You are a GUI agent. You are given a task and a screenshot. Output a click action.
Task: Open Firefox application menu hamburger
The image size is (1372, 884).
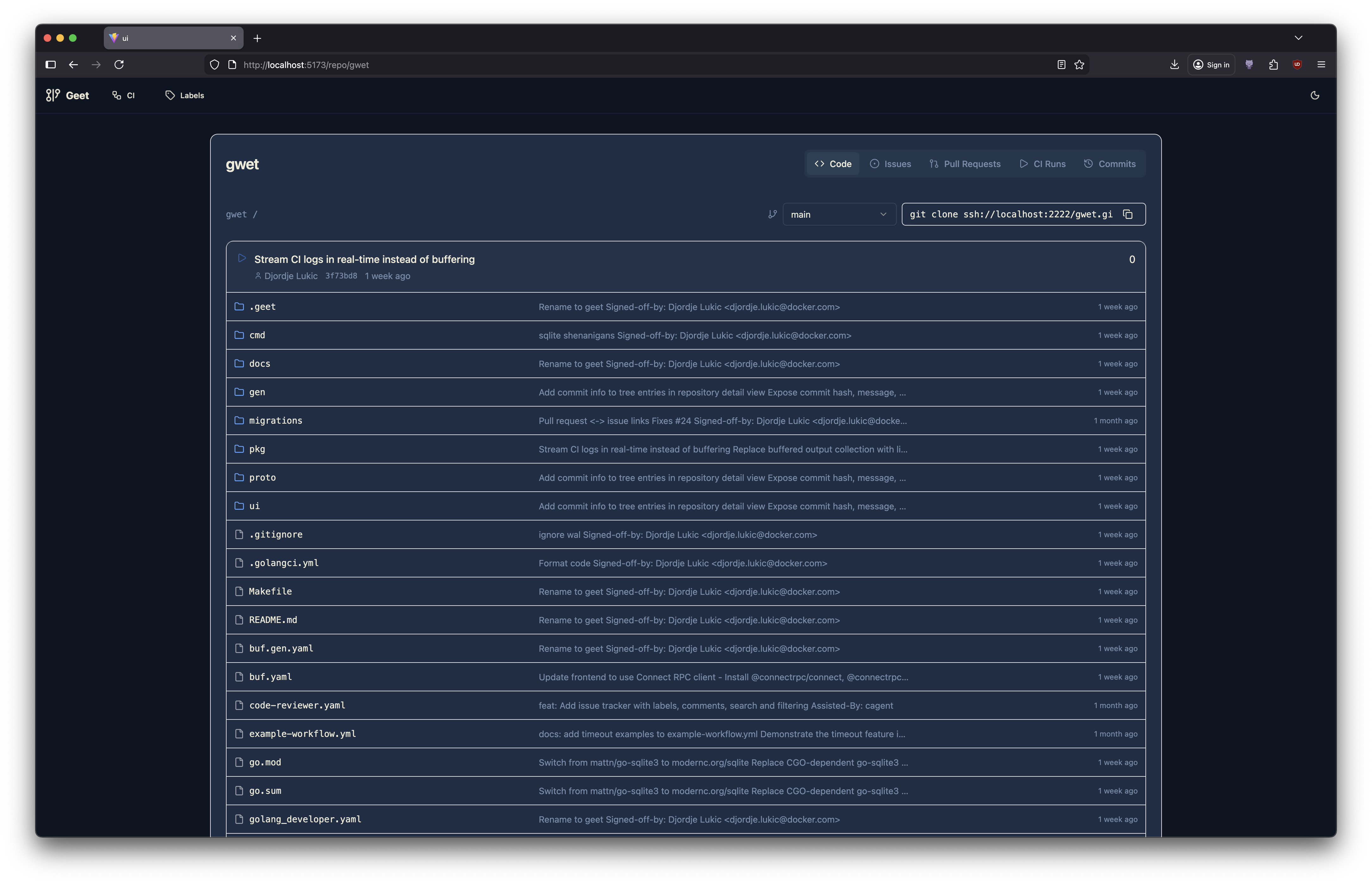(1321, 65)
